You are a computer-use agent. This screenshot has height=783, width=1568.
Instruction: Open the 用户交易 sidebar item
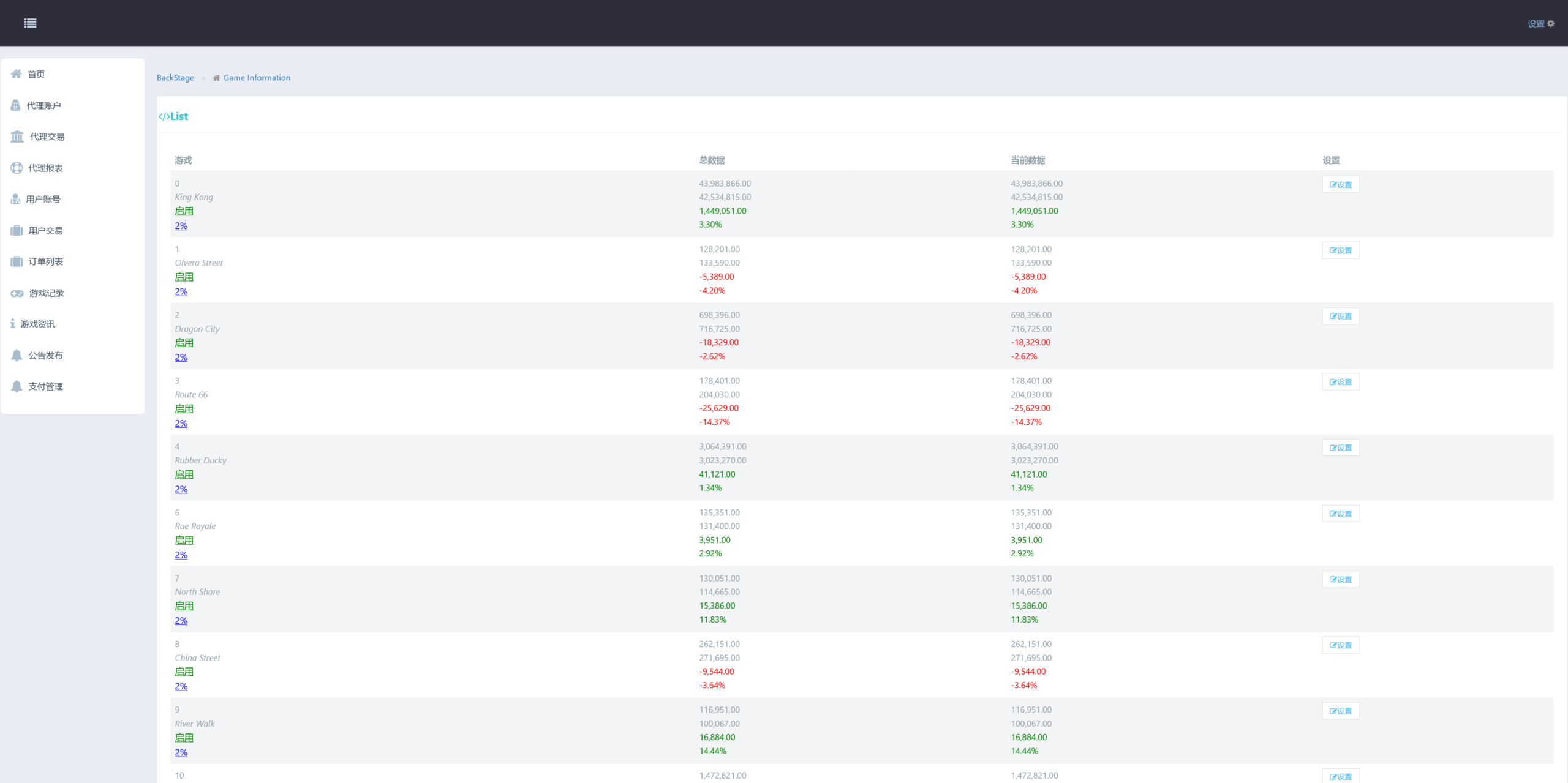(x=45, y=231)
